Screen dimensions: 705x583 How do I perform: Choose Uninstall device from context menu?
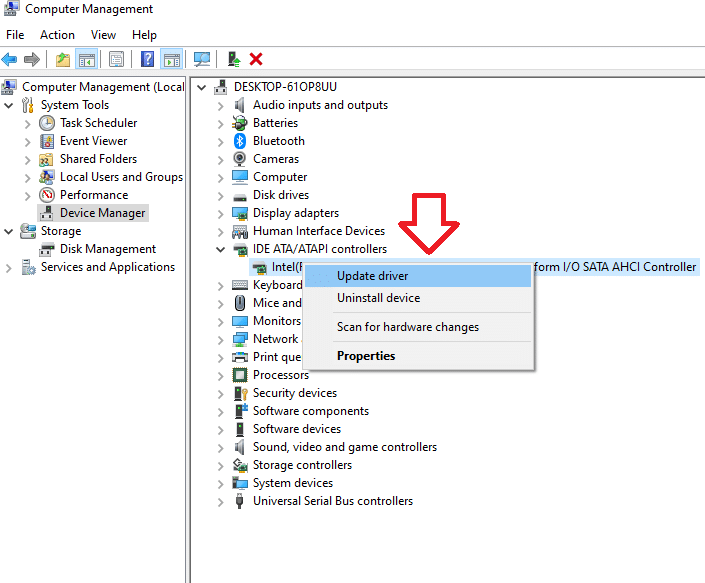(x=418, y=298)
